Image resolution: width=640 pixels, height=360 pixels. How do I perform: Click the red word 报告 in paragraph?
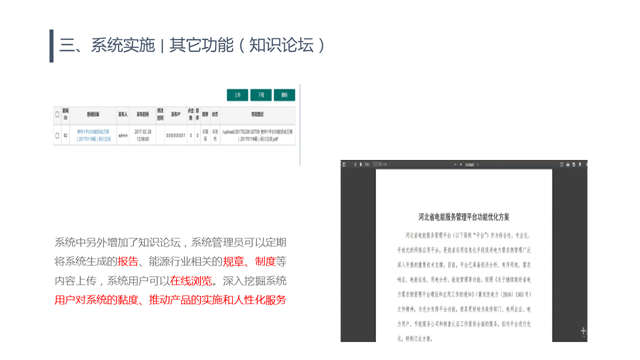coord(128,262)
